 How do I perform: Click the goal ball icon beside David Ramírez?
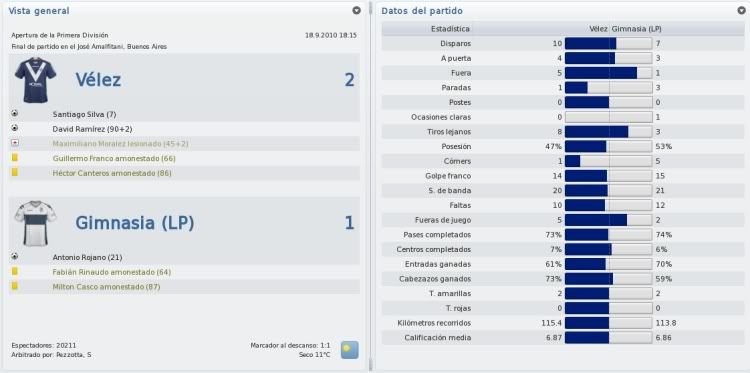pos(15,128)
